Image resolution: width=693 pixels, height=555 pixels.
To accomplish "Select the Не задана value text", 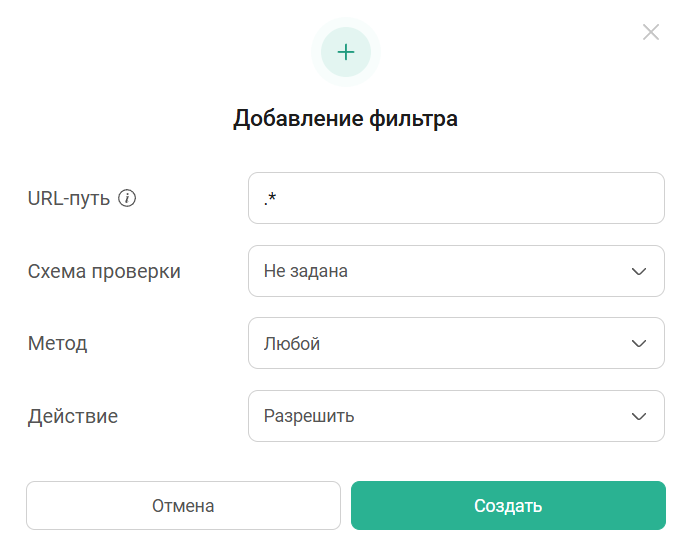I will click(x=305, y=271).
